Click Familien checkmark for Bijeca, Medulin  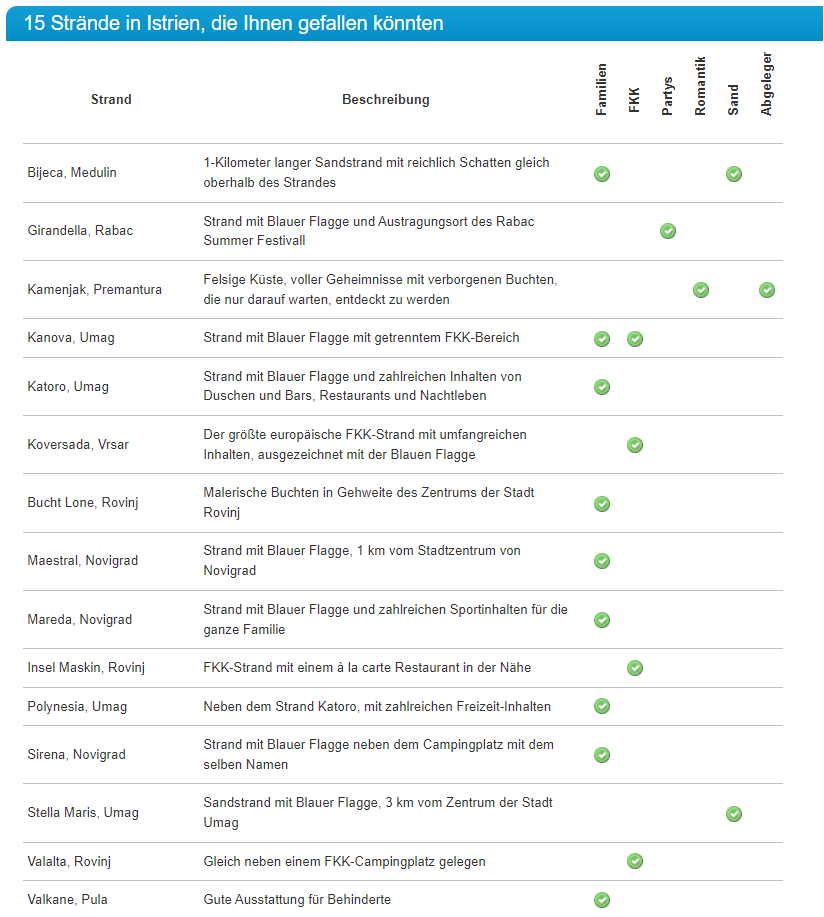coord(602,174)
